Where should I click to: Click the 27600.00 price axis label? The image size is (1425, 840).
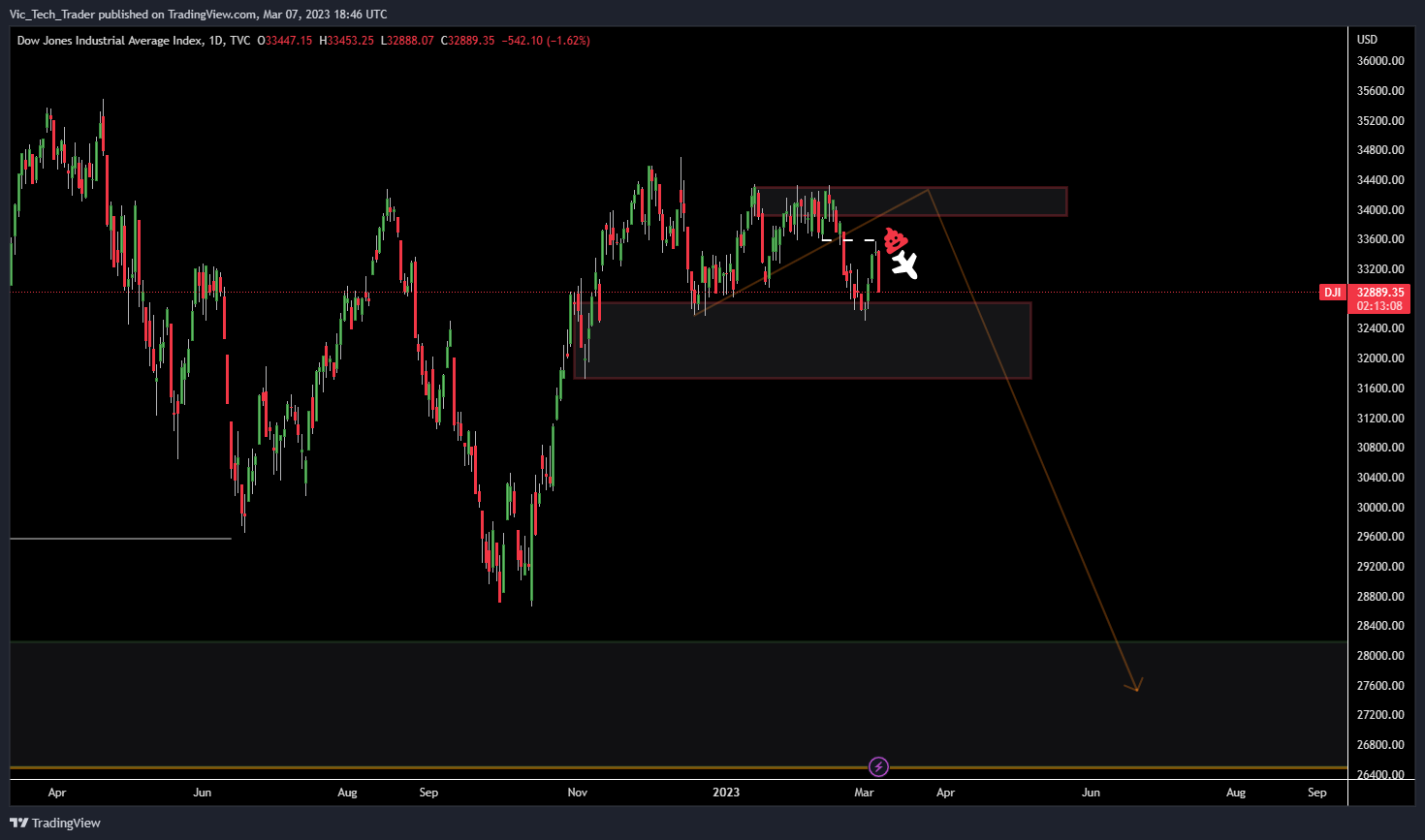[1380, 686]
